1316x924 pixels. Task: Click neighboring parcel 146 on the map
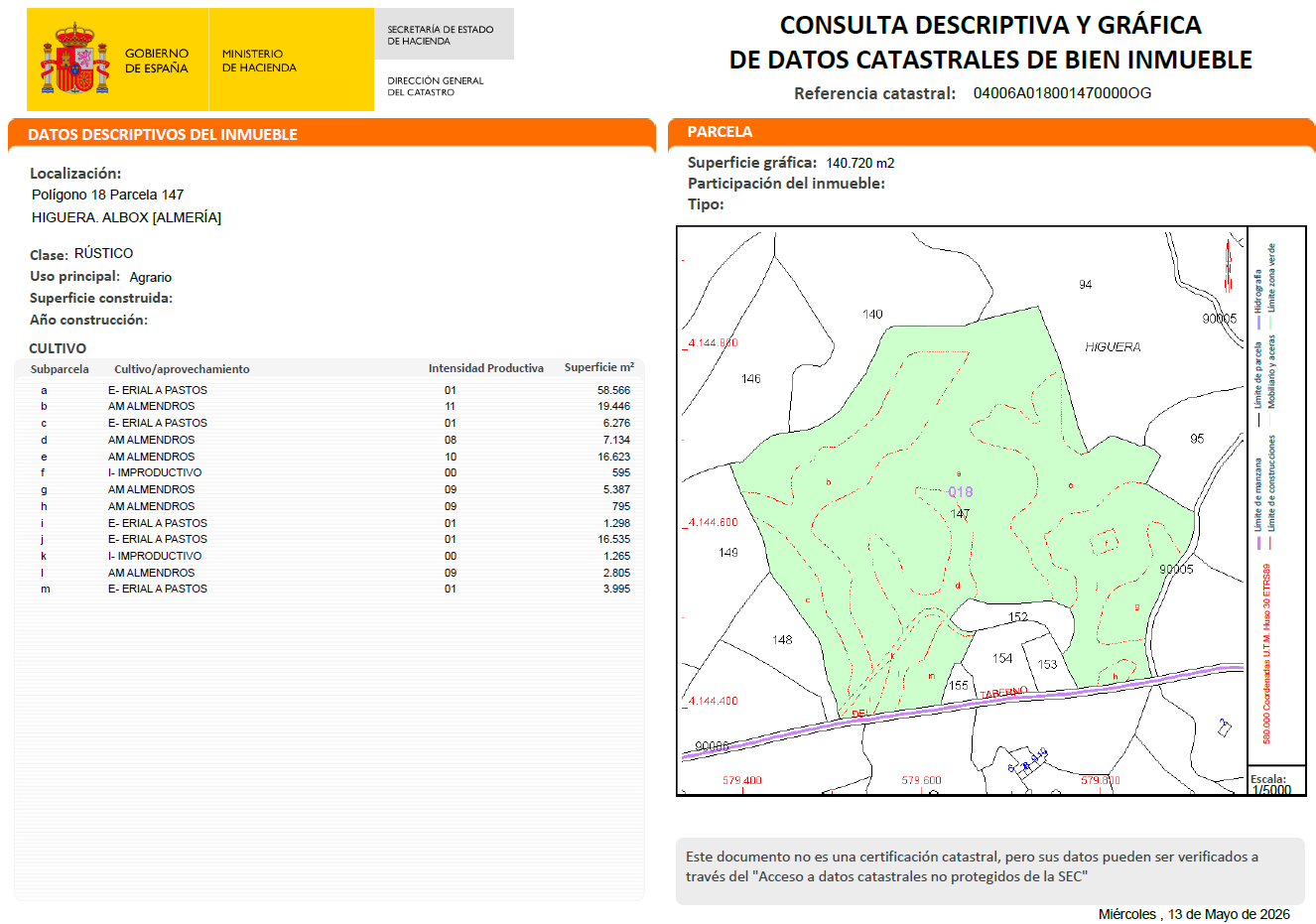(x=750, y=378)
